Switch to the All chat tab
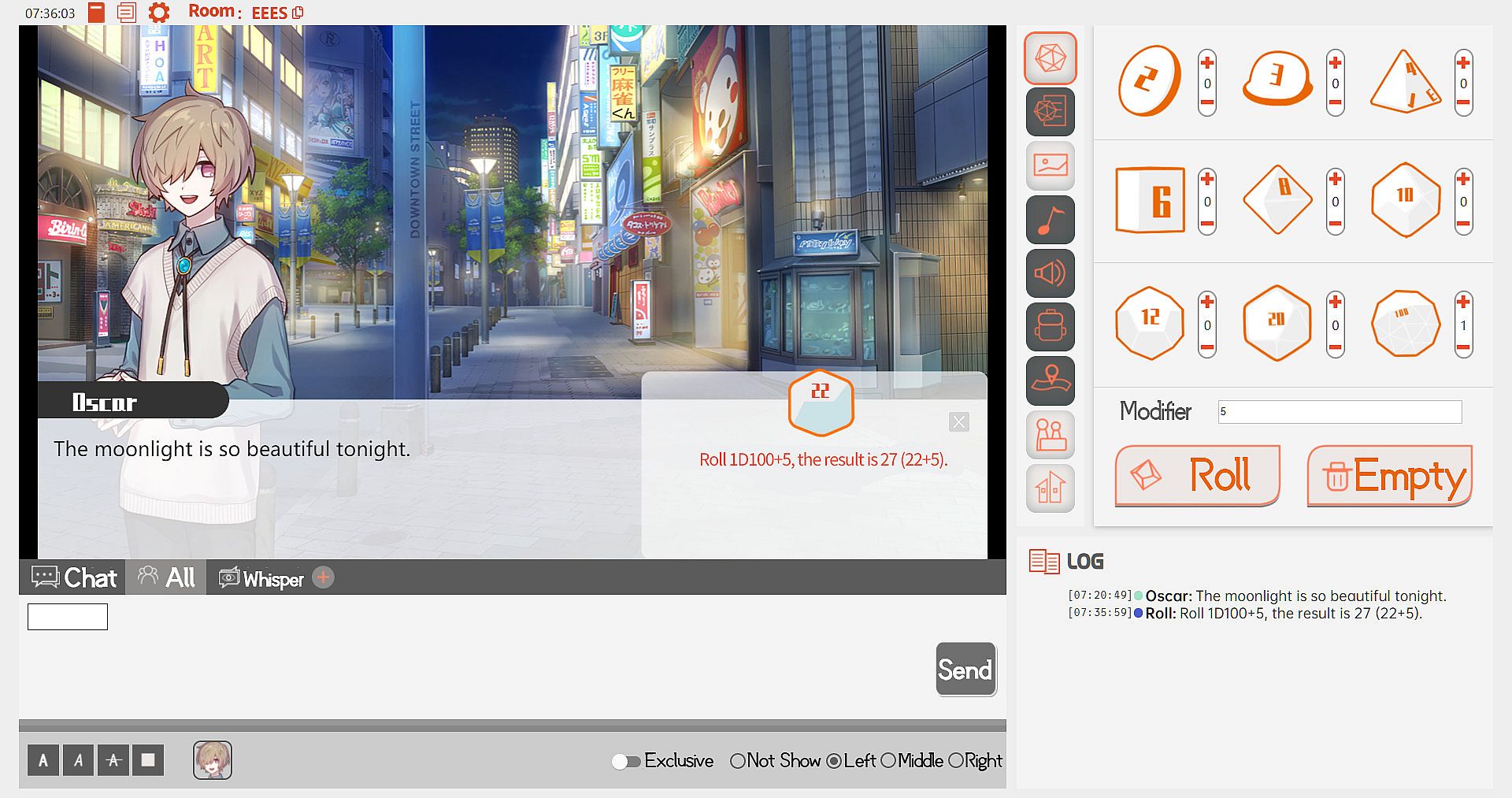Image resolution: width=1512 pixels, height=798 pixels. pyautogui.click(x=167, y=578)
